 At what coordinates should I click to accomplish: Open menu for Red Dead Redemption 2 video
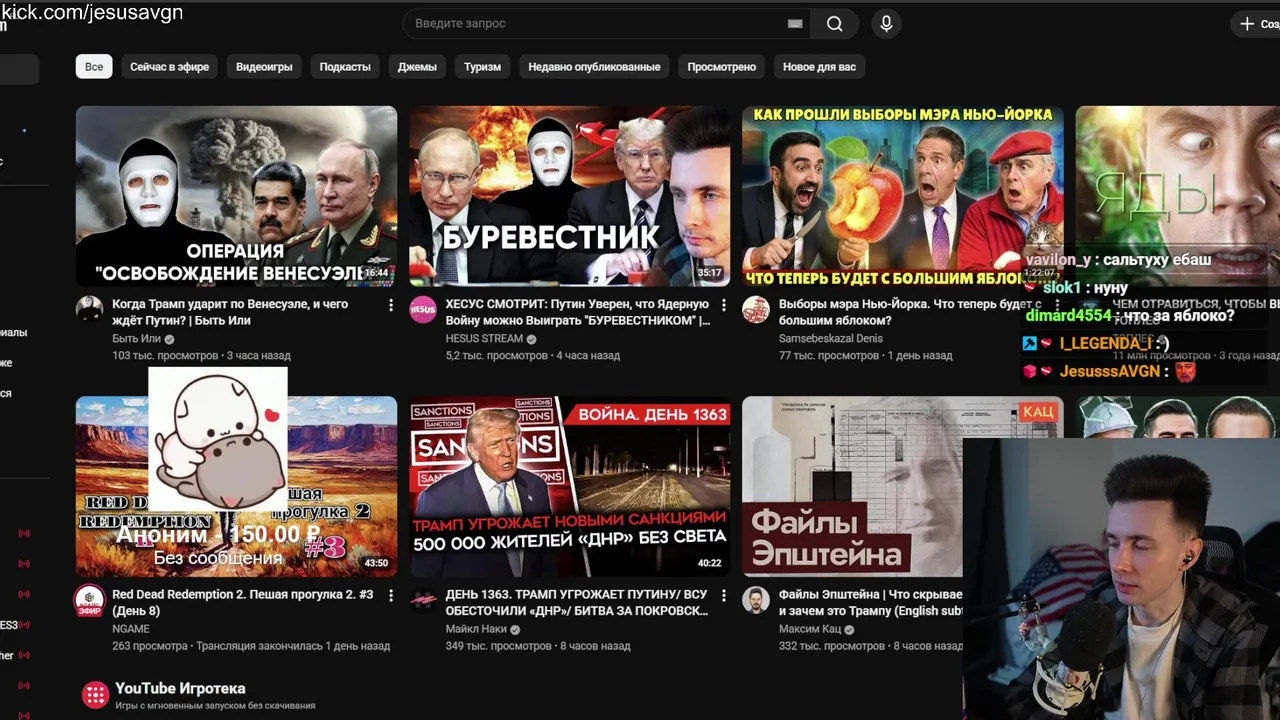391,595
